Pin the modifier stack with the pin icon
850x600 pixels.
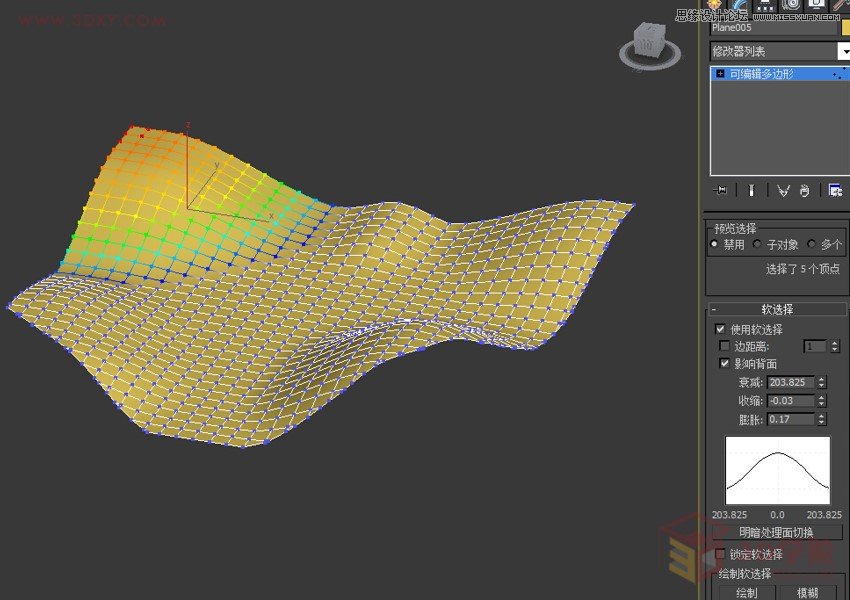pyautogui.click(x=720, y=190)
